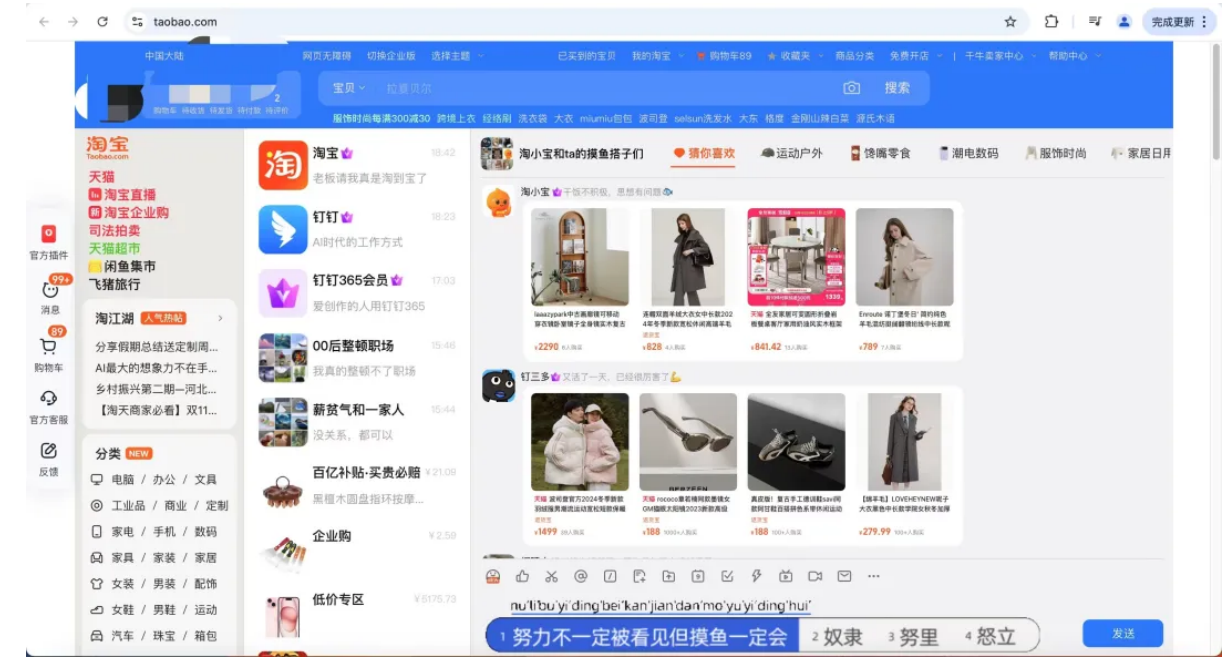
Task: Open browser extensions puzzle icon
Action: pos(1051,21)
